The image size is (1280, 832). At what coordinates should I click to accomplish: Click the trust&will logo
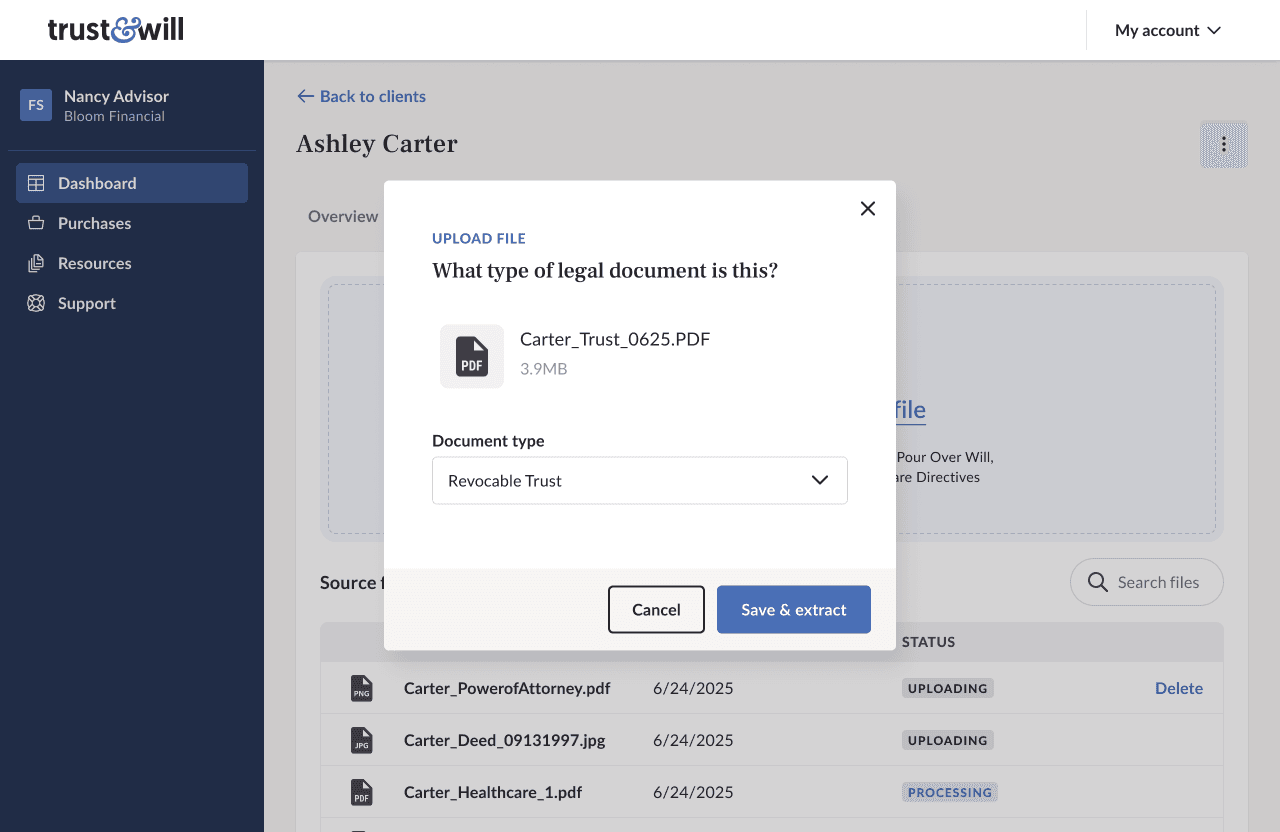pyautogui.click(x=116, y=30)
